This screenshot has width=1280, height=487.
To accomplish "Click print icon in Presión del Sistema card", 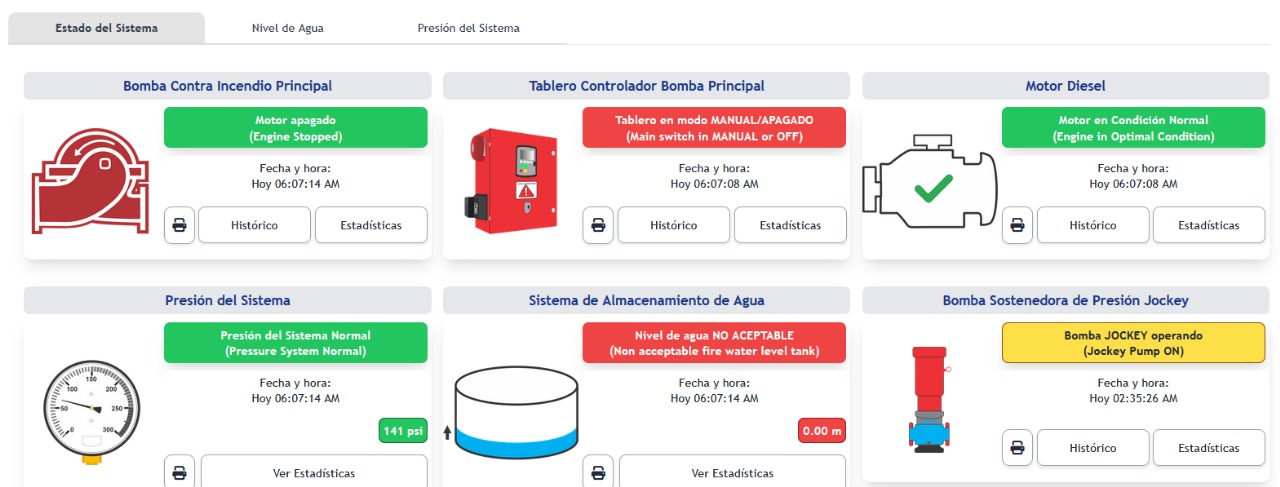I will (179, 472).
